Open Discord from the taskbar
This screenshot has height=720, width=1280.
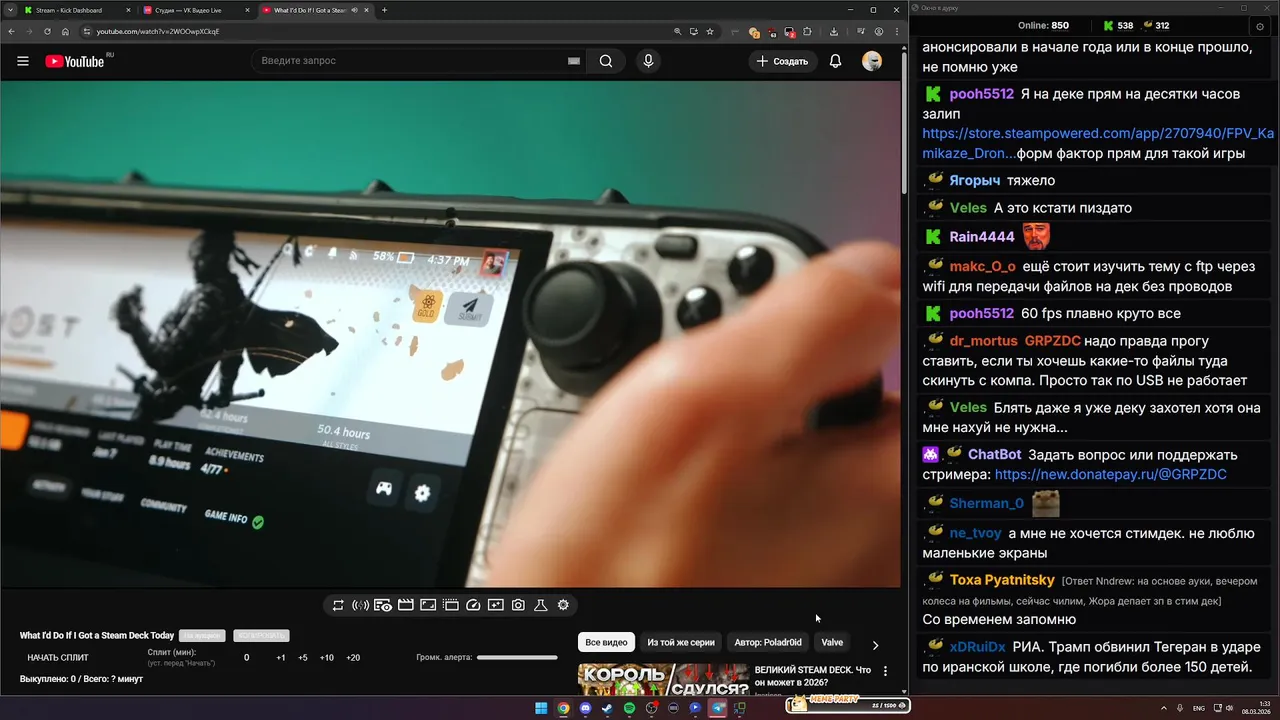pos(585,708)
